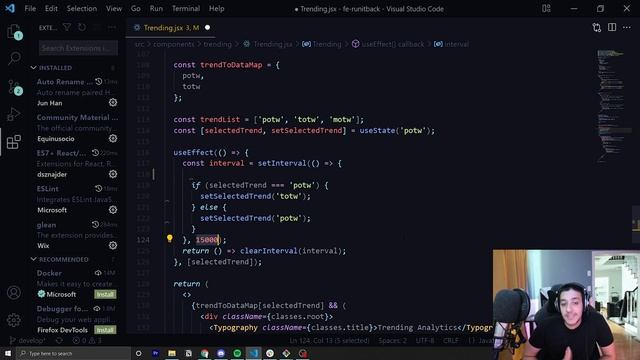The height and width of the screenshot is (360, 640).
Task: Open settings gear for ESLint extension
Action: tap(113, 209)
